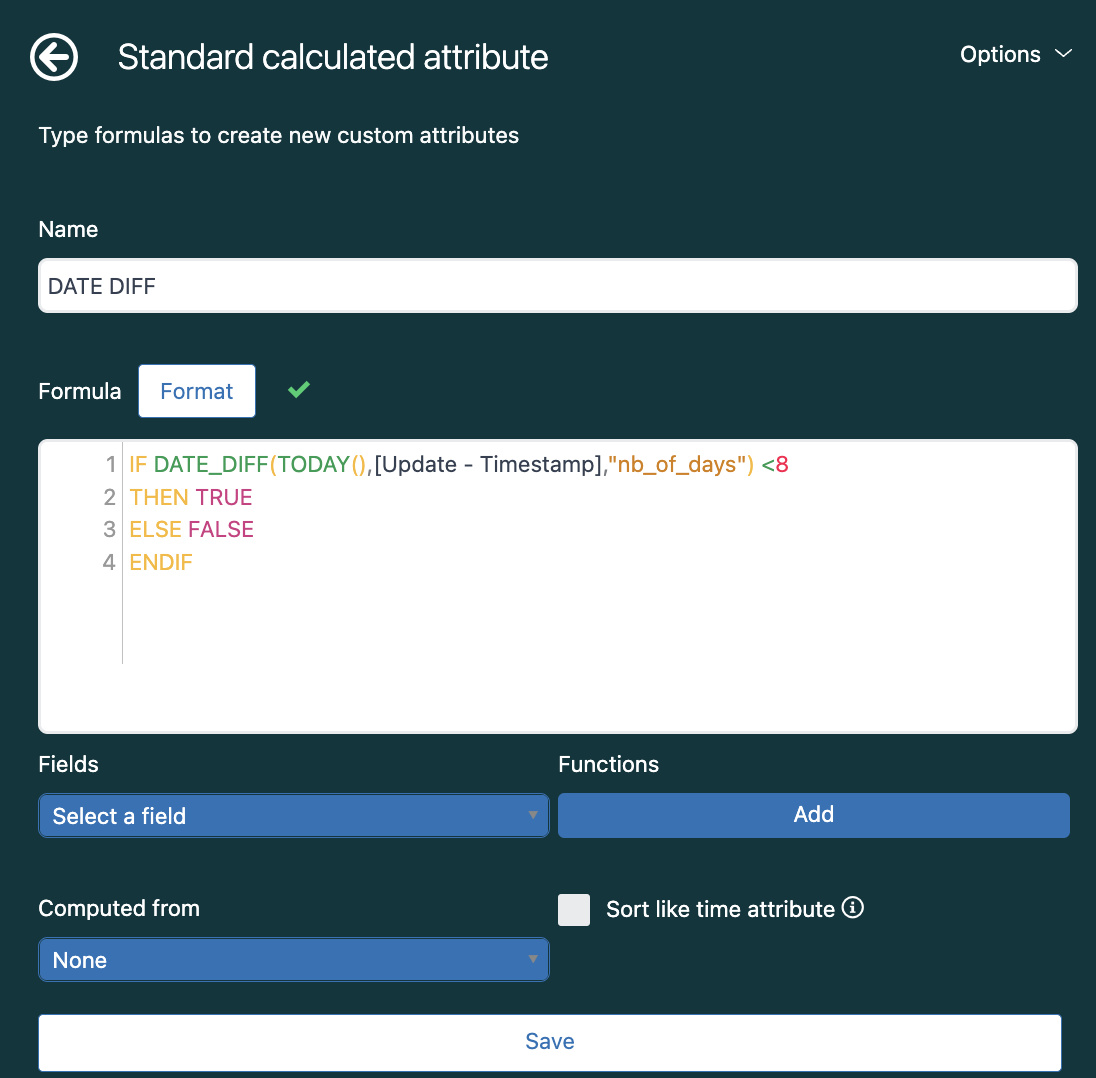Click the ENDIF keyword in formula
The height and width of the screenshot is (1078, 1096).
(x=161, y=562)
